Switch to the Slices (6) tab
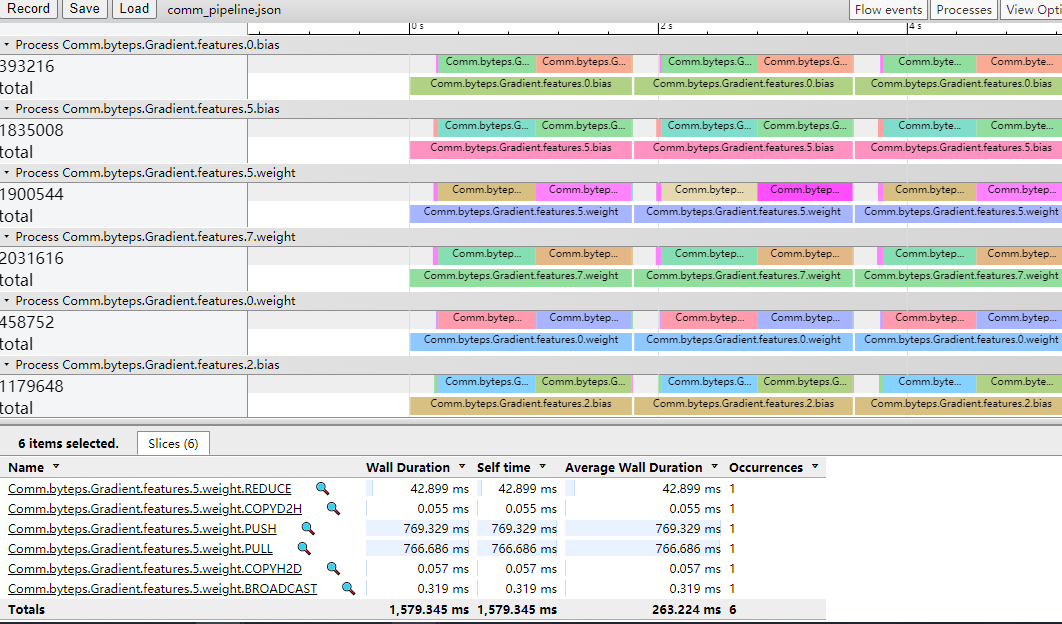This screenshot has width=1062, height=624. pyautogui.click(x=173, y=443)
